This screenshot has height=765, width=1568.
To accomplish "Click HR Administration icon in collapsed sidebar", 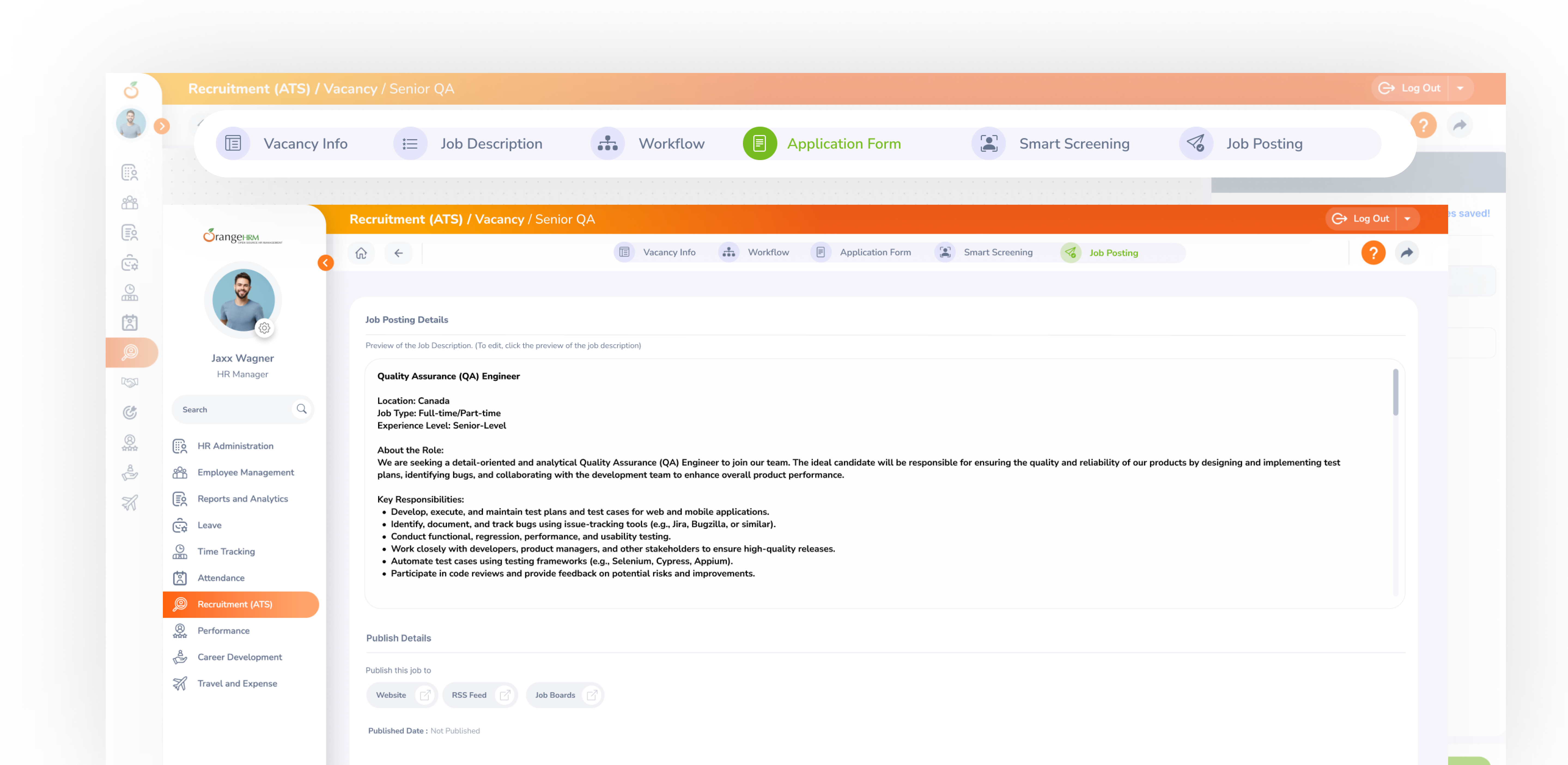I will pyautogui.click(x=130, y=173).
